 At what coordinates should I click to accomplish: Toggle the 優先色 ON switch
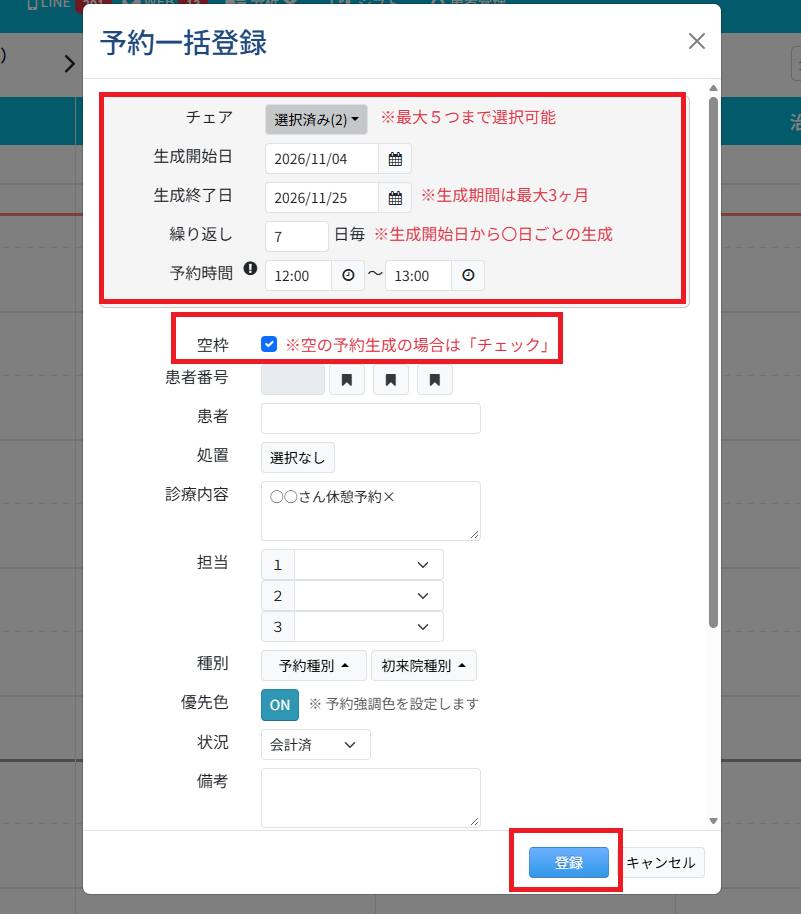click(280, 705)
